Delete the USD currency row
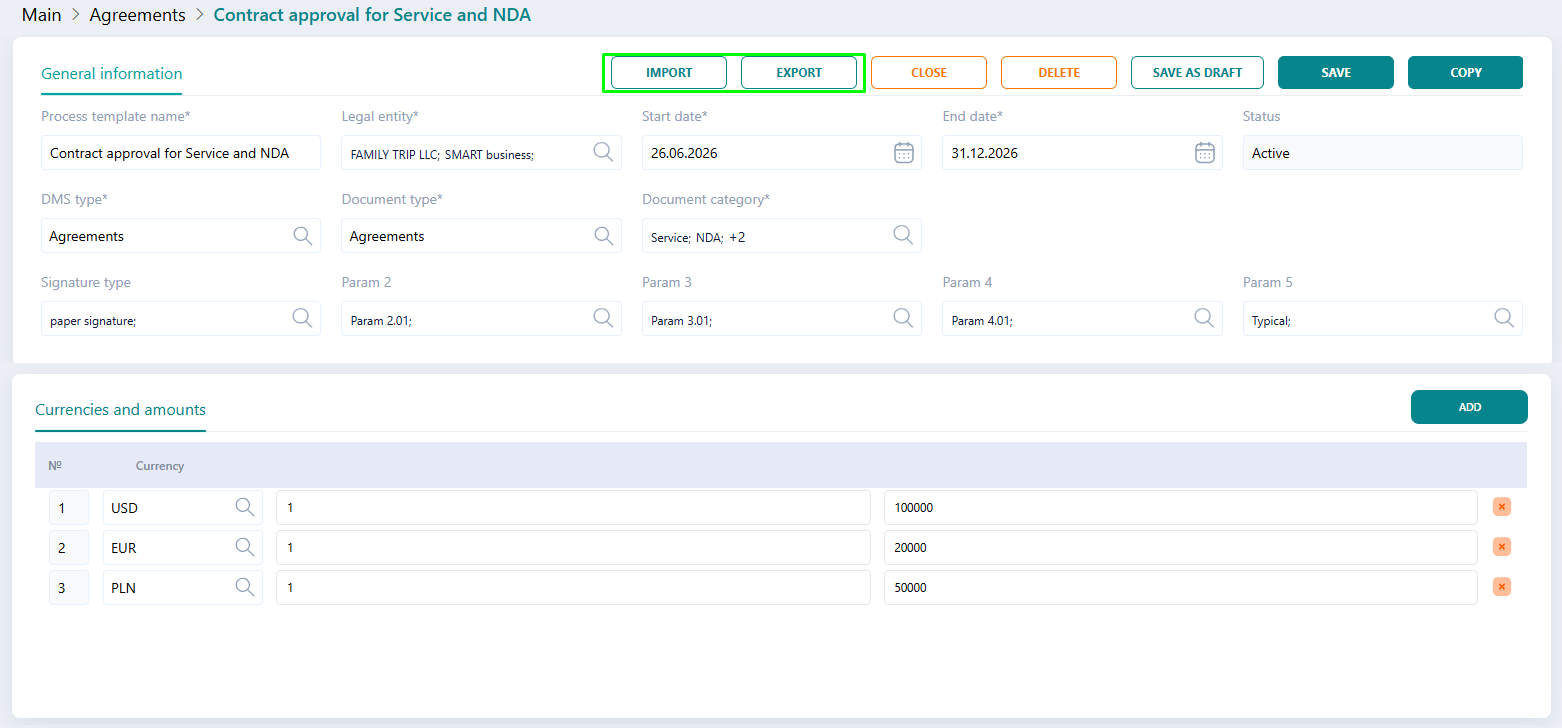 1501,507
